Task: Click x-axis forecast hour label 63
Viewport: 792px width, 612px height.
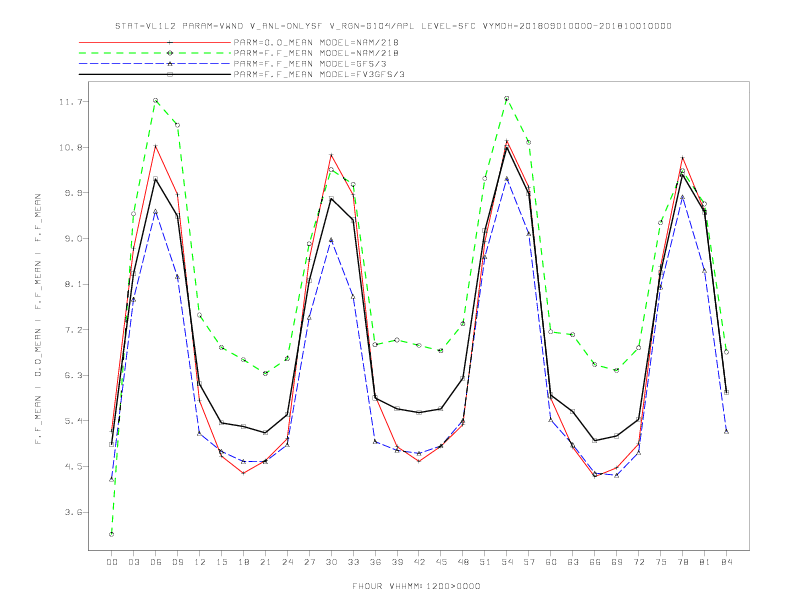Action: click(x=573, y=562)
